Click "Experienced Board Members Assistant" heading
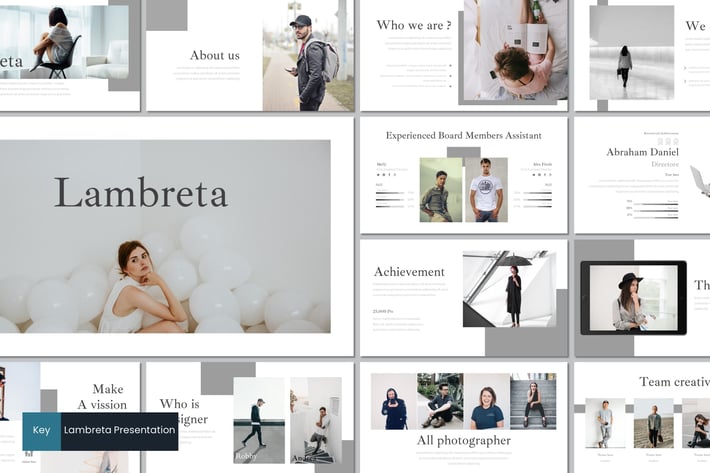Screen dimensions: 710x473 (464, 135)
